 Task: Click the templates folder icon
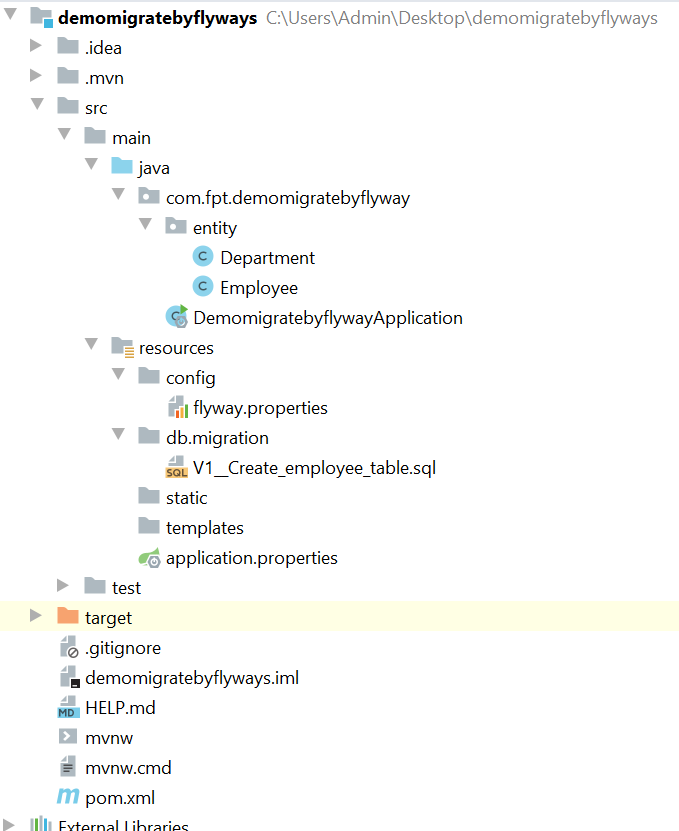pos(149,526)
